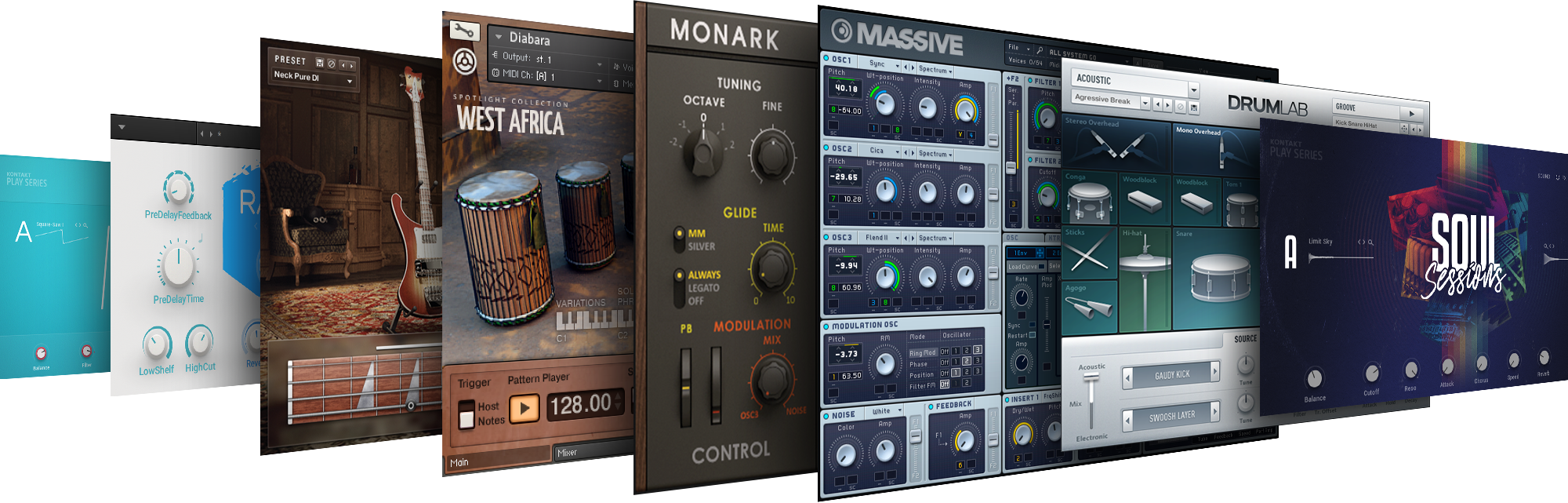Toggle the Massive Noise power button
Image resolution: width=1568 pixels, height=503 pixels.
point(826,414)
